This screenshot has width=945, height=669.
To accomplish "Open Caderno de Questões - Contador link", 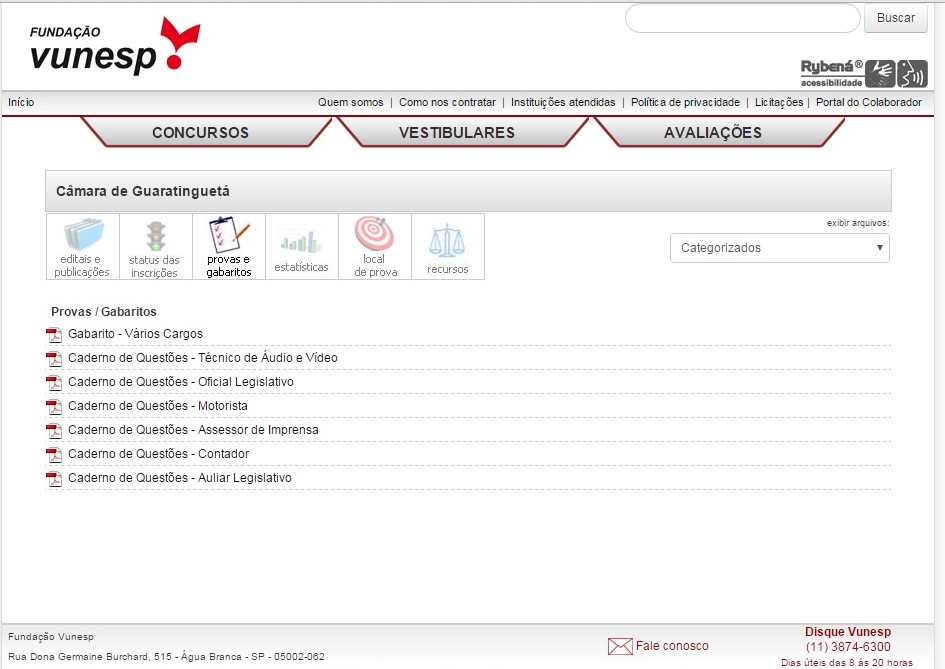I will 158,454.
